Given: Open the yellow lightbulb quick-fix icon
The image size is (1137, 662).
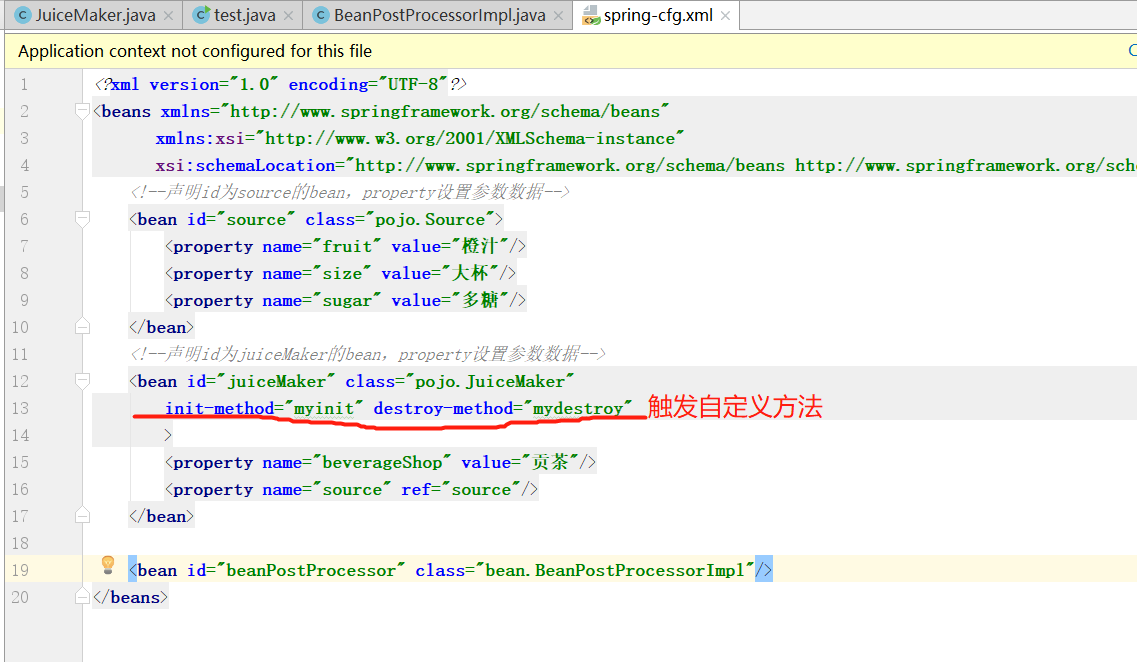Looking at the screenshot, I should [x=108, y=565].
